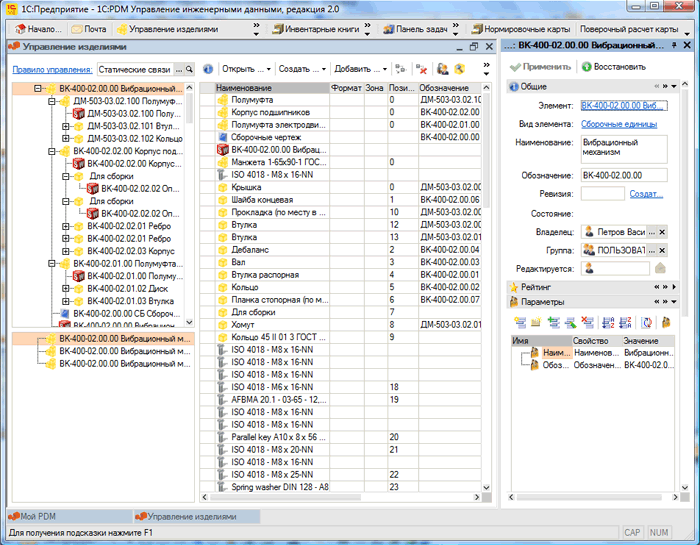
Task: Clear the Группа field with X
Action: click(662, 250)
